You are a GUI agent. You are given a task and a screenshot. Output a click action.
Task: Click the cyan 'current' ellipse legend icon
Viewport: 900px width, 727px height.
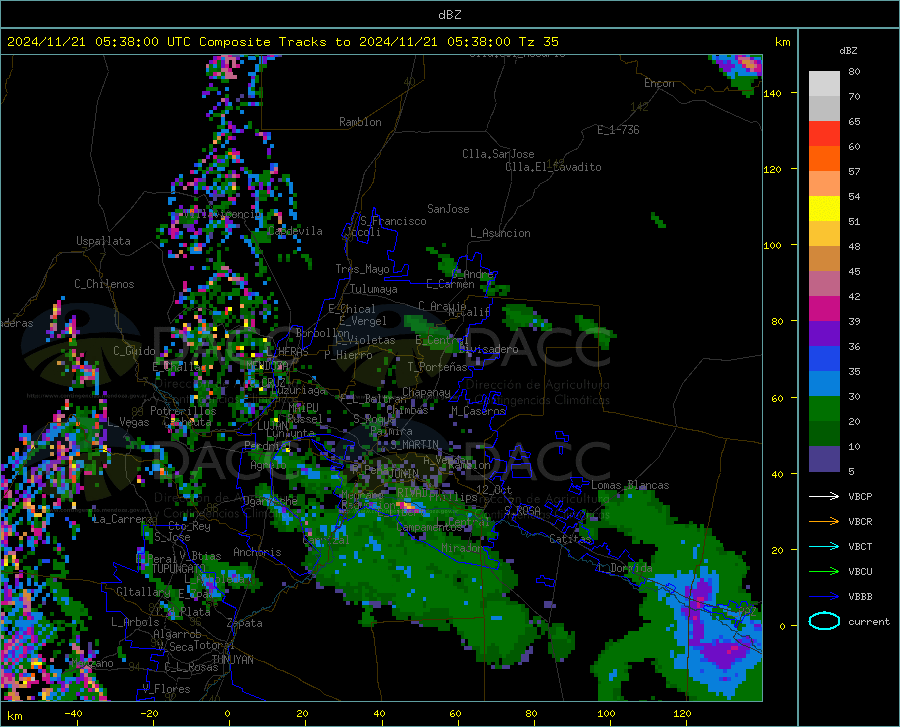(824, 621)
